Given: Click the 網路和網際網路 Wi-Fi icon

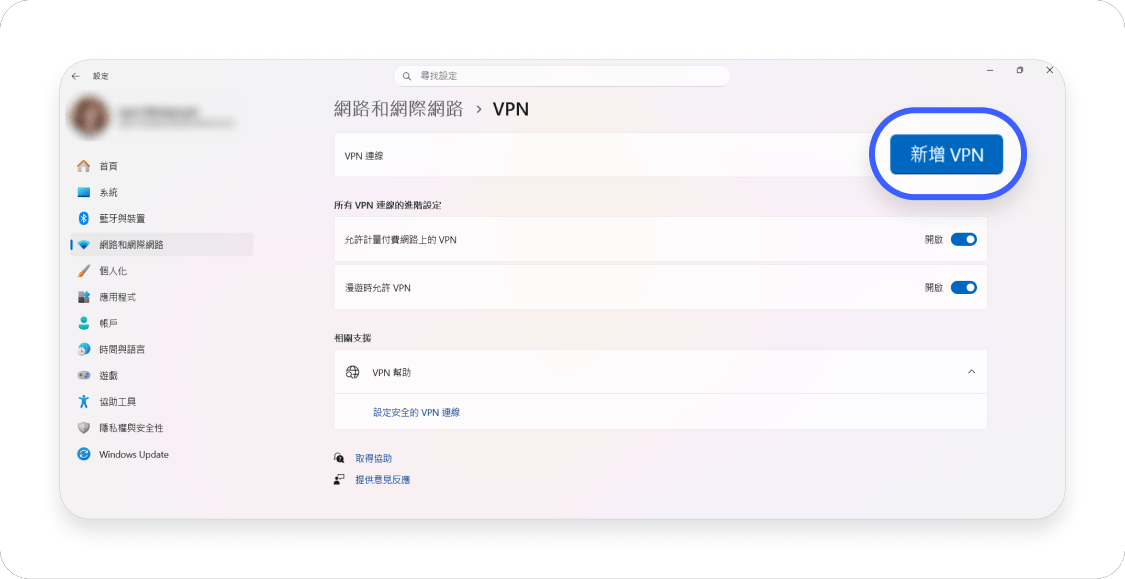Looking at the screenshot, I should point(84,245).
